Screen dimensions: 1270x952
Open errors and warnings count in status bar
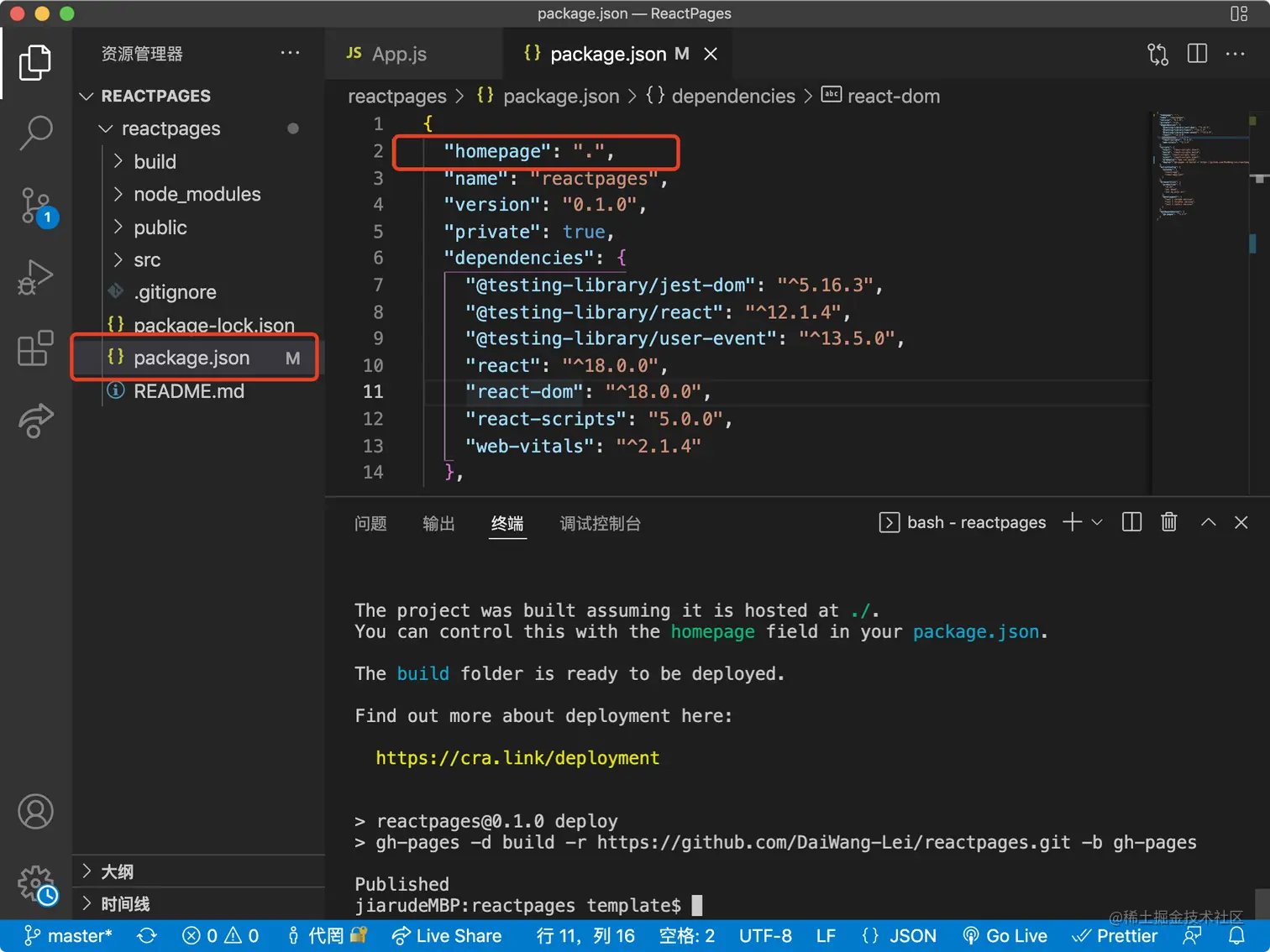click(220, 936)
